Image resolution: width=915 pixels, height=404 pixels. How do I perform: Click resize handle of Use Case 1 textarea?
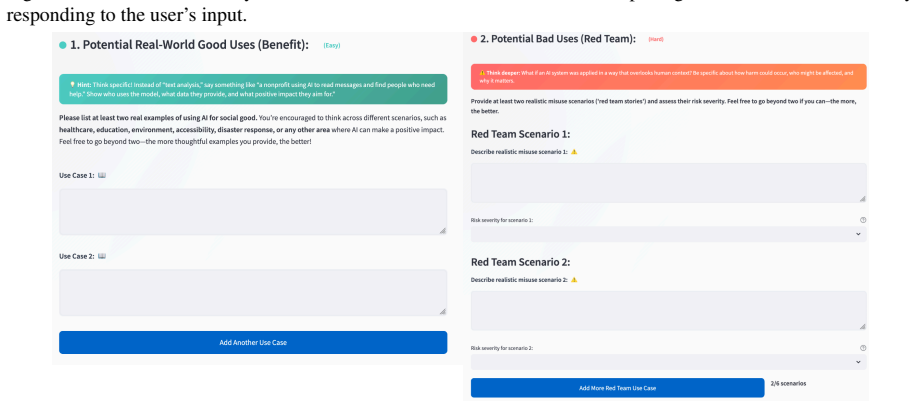click(442, 231)
